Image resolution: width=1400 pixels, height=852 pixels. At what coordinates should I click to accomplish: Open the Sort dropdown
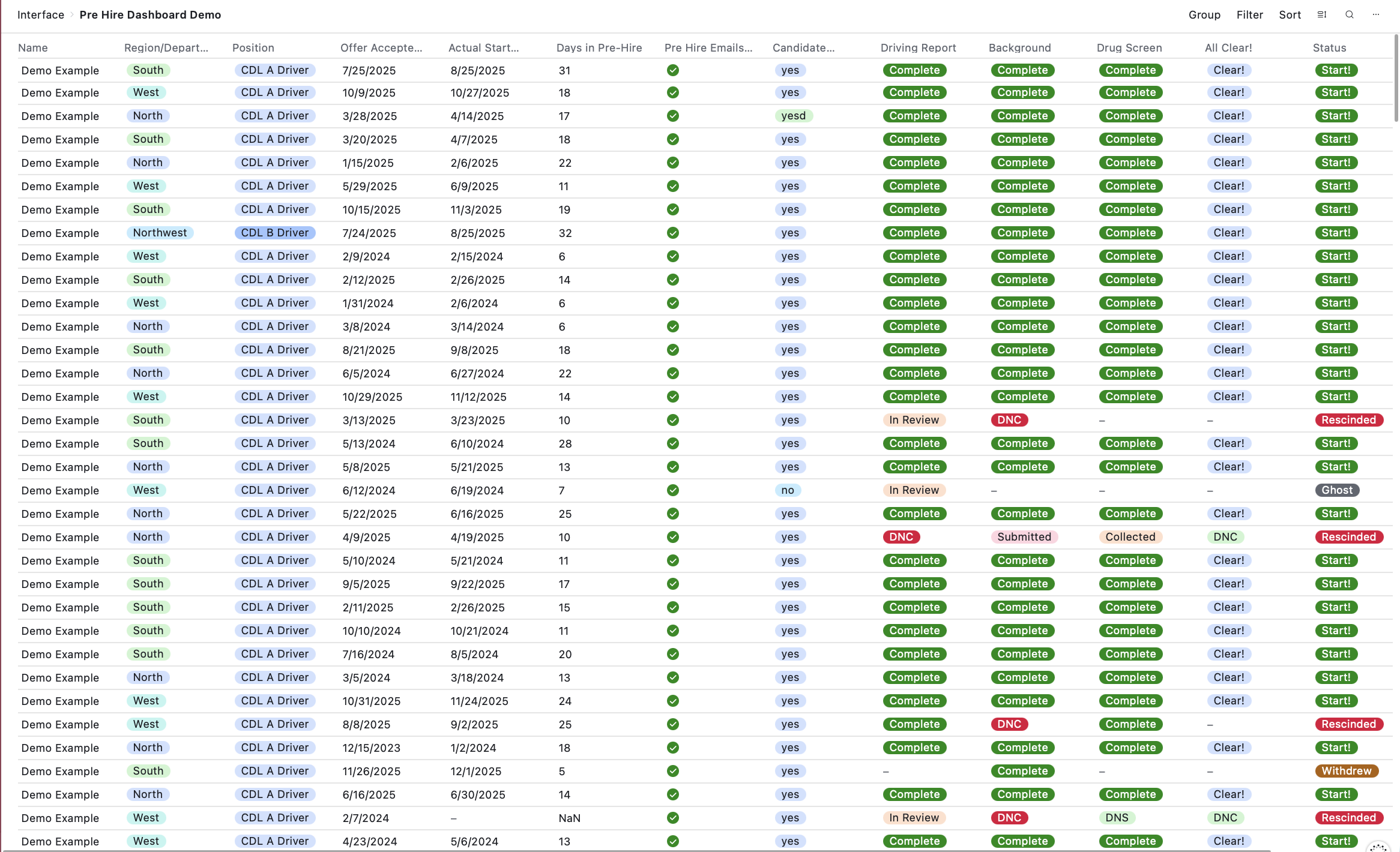tap(1290, 14)
